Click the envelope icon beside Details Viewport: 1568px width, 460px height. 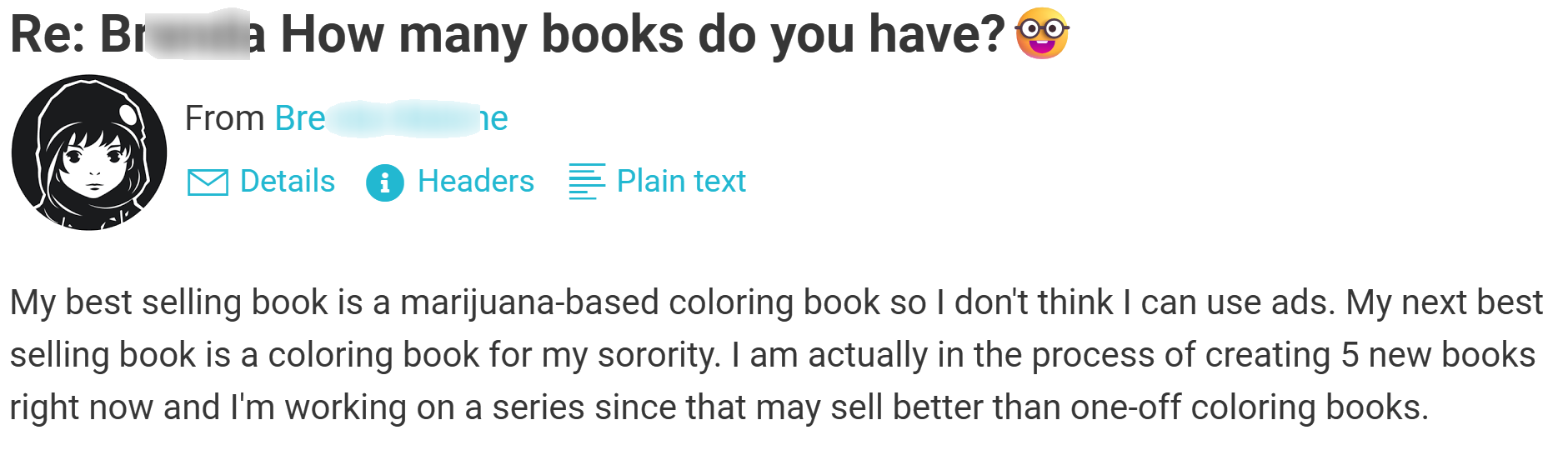pyautogui.click(x=208, y=182)
